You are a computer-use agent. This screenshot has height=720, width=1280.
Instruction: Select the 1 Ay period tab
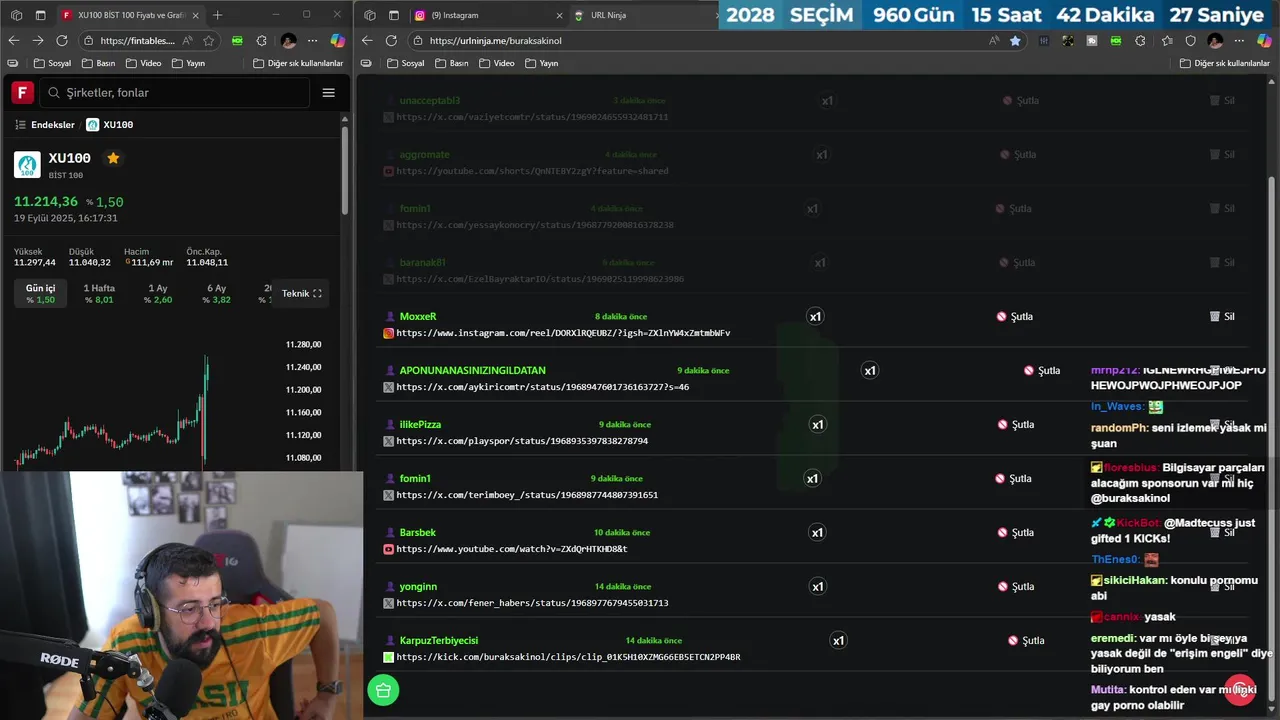[158, 294]
